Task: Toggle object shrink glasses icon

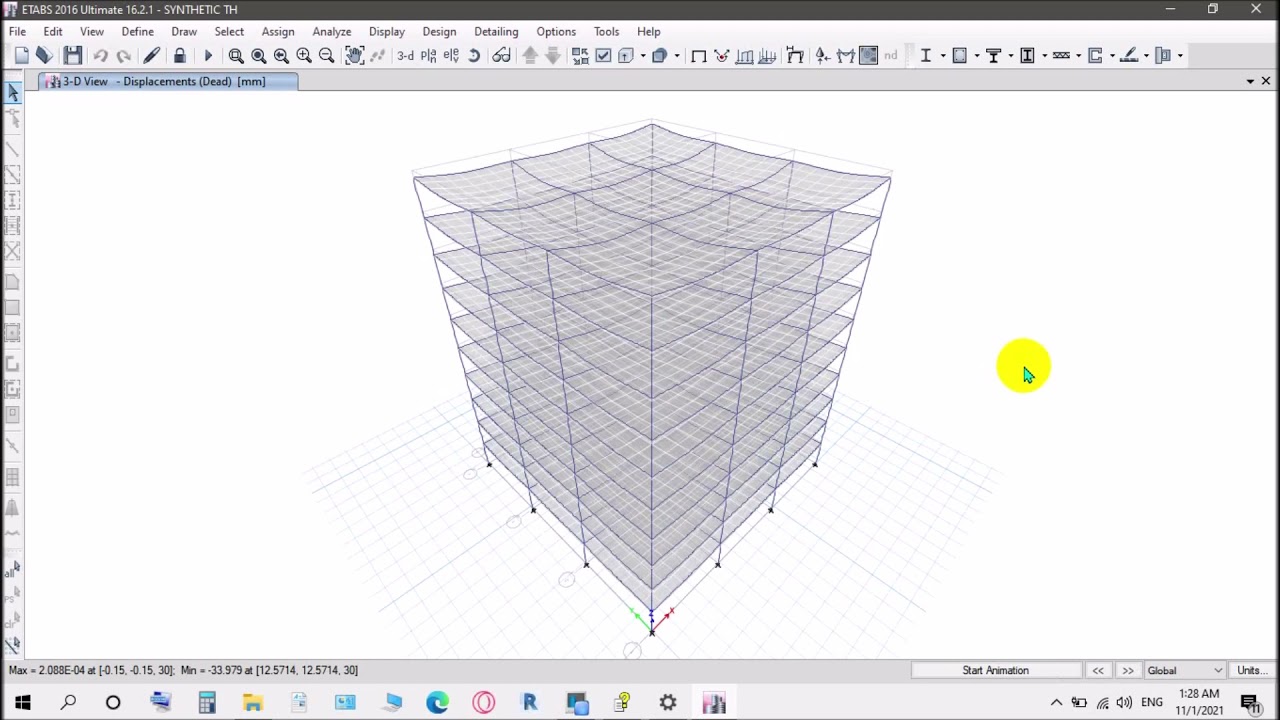Action: 501,56
